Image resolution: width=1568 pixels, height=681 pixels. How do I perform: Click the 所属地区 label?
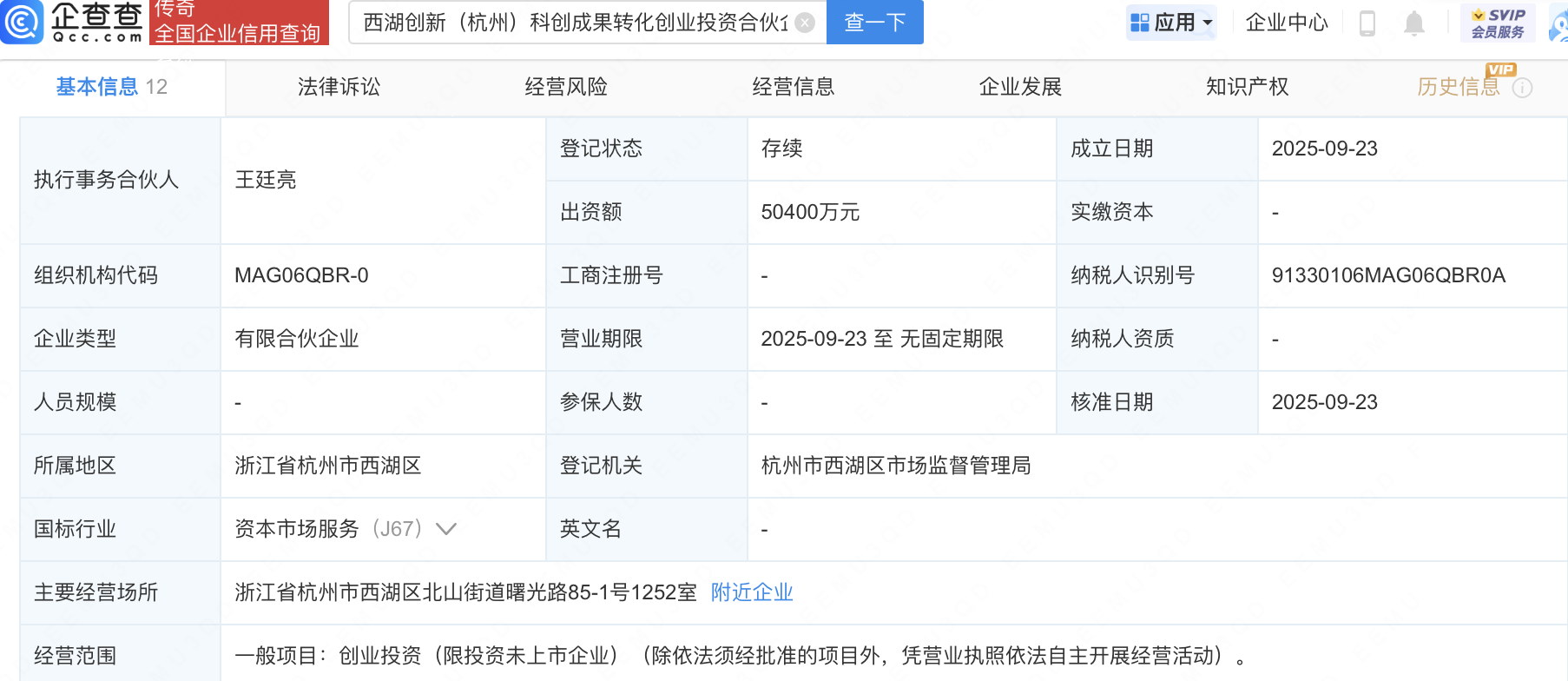[x=75, y=466]
